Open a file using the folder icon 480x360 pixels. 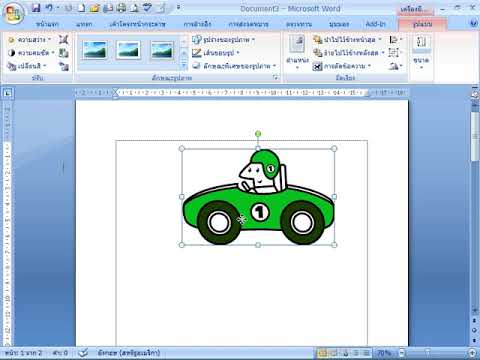click(x=94, y=8)
